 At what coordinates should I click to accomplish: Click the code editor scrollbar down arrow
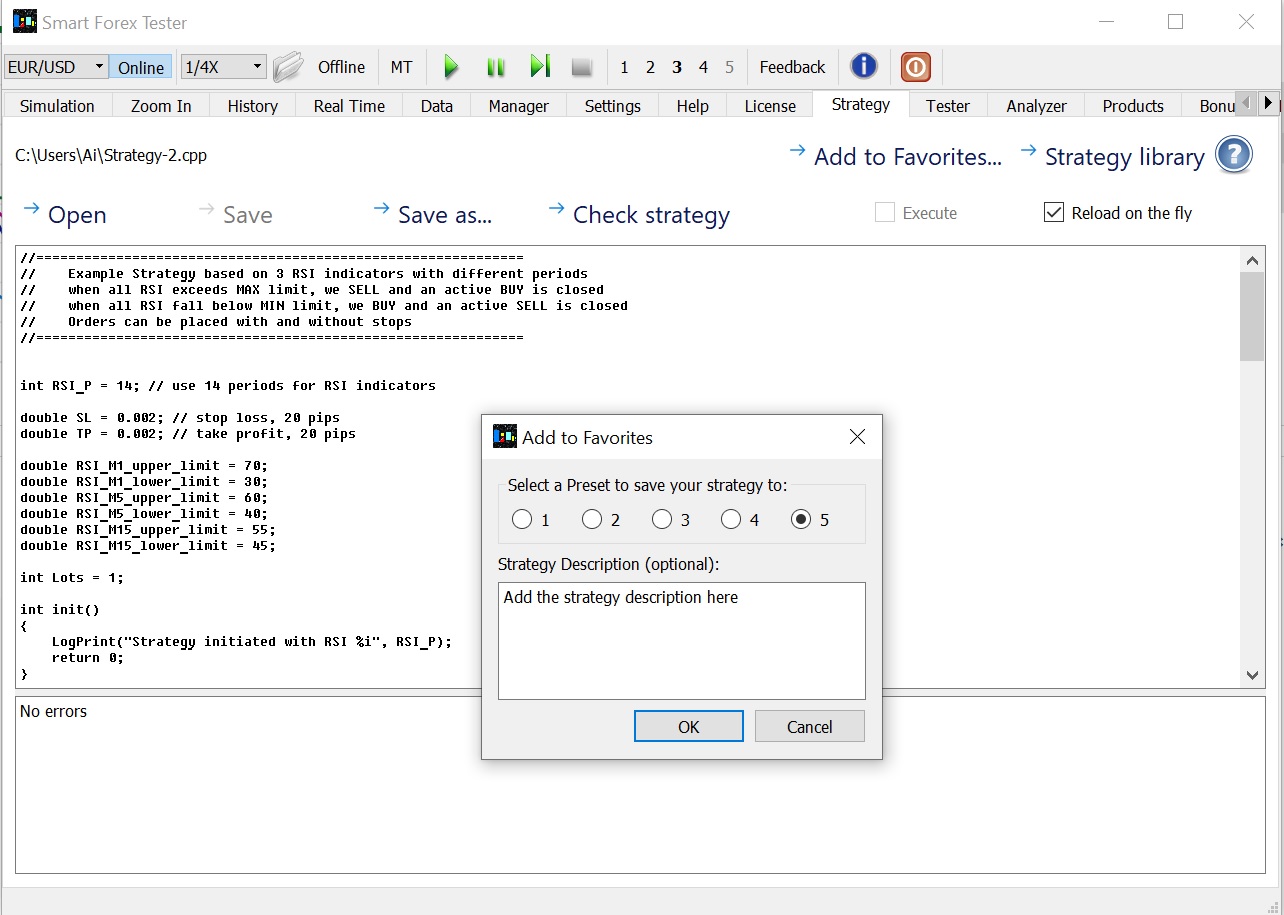(x=1252, y=676)
